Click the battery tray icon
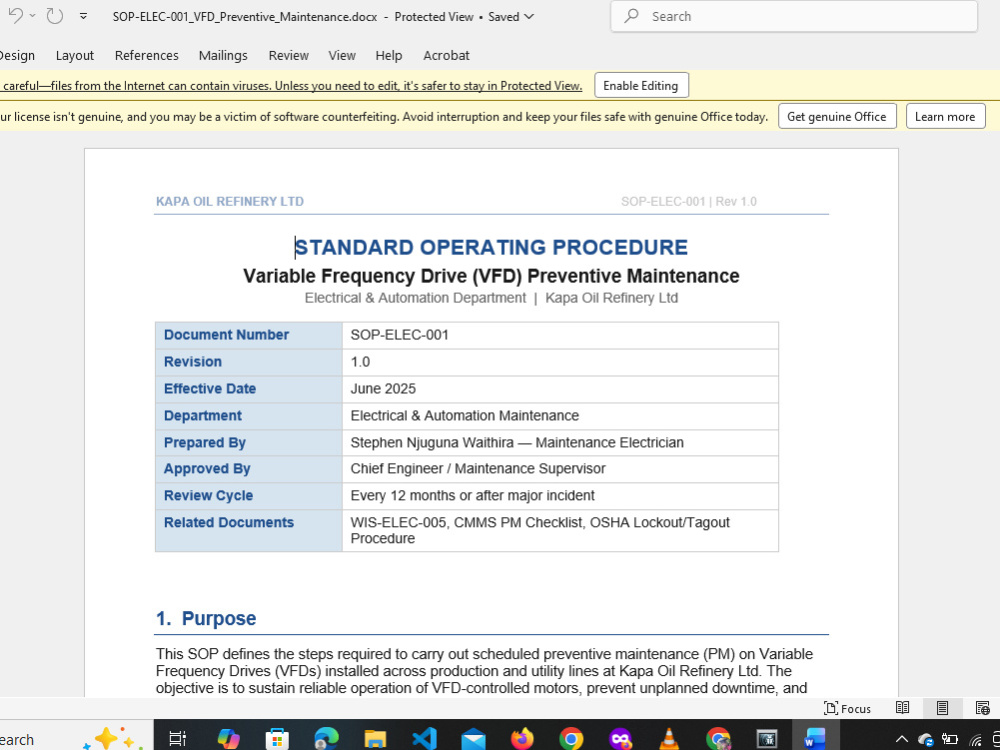Viewport: 1000px width, 750px height. (950, 739)
